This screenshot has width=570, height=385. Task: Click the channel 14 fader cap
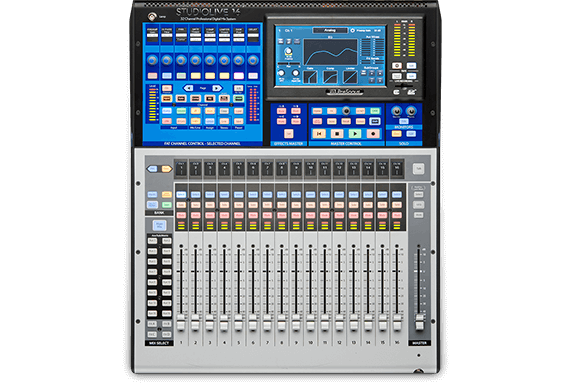click(368, 322)
